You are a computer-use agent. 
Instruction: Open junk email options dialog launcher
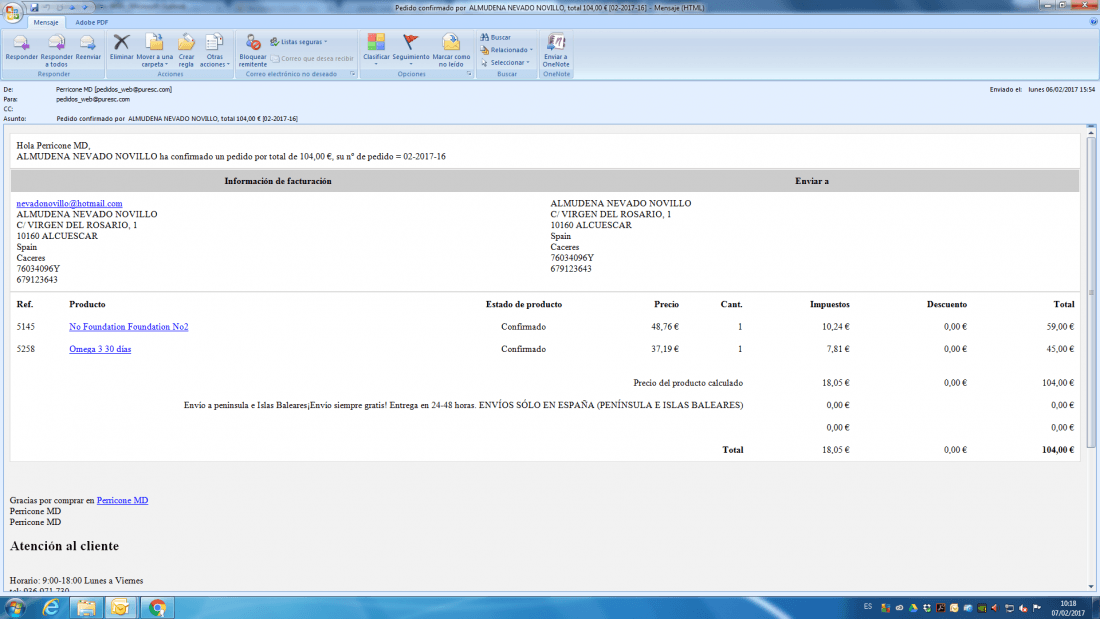pyautogui.click(x=352, y=74)
